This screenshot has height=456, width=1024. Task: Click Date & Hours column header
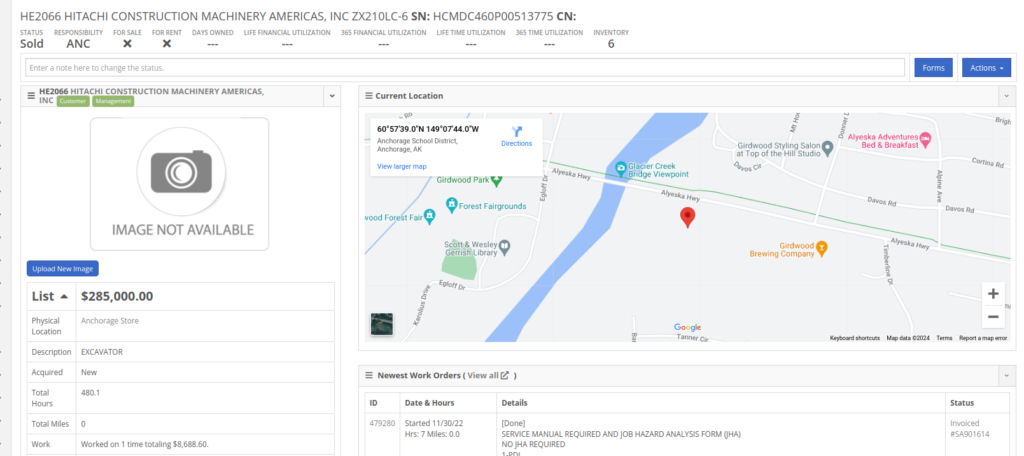click(430, 403)
